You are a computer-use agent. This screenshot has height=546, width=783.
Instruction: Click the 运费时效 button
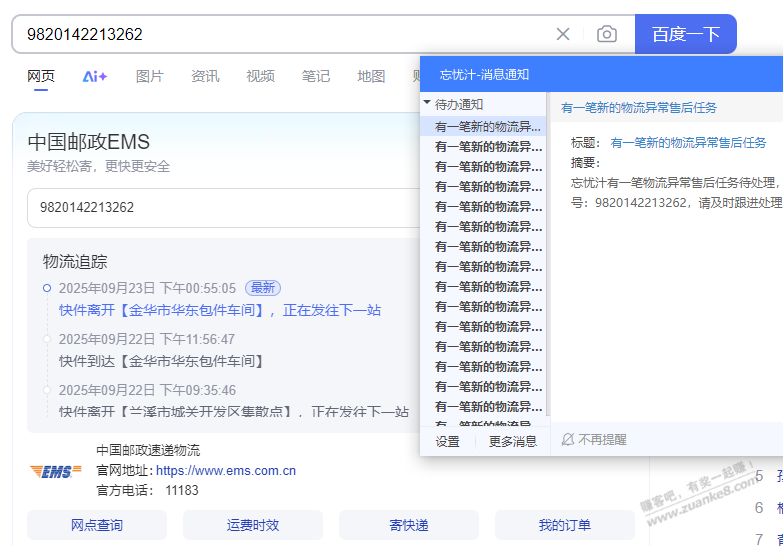pos(253,525)
